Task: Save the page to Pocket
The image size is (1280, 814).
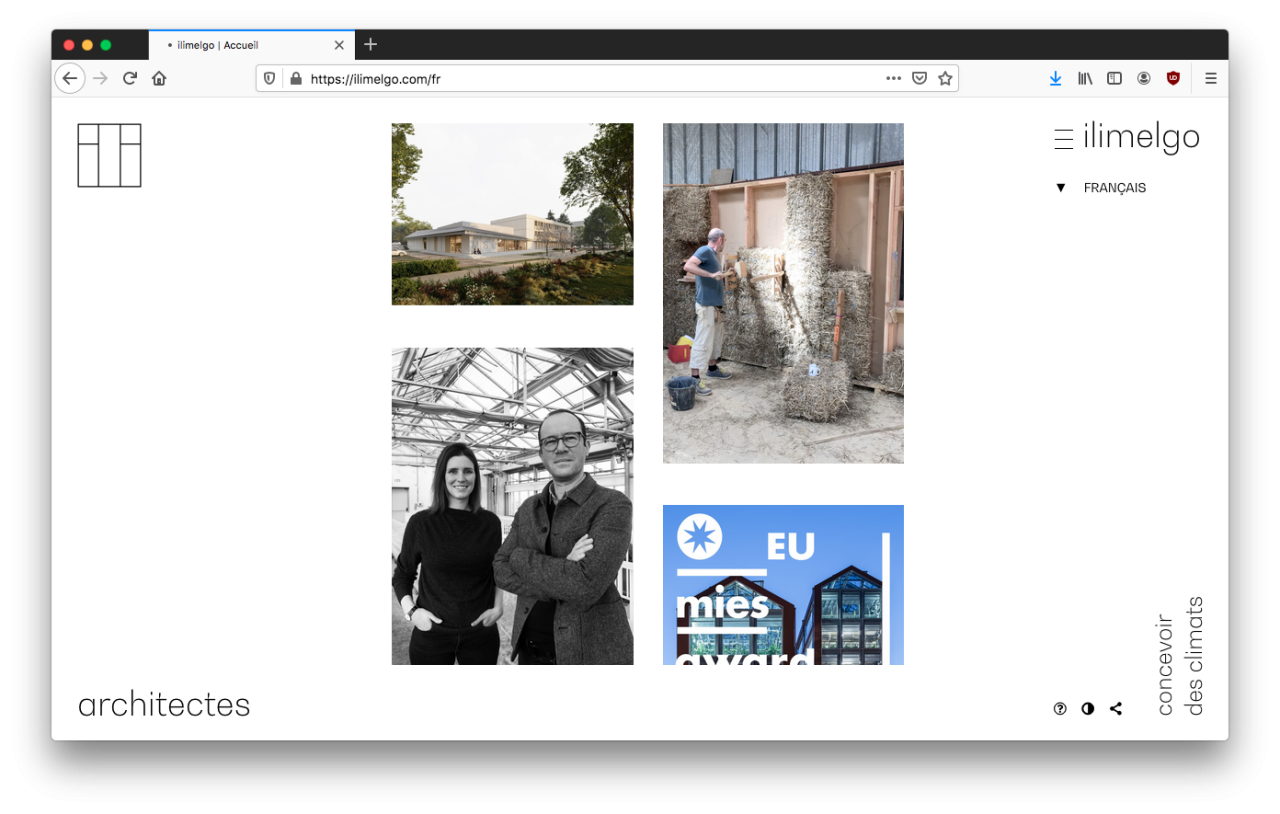Action: pyautogui.click(x=919, y=78)
